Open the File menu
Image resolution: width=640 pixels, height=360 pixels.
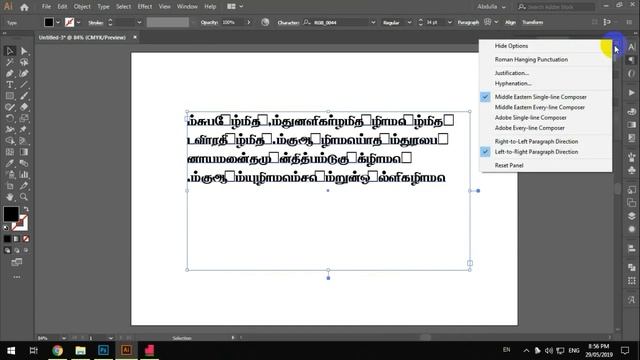tap(47, 7)
